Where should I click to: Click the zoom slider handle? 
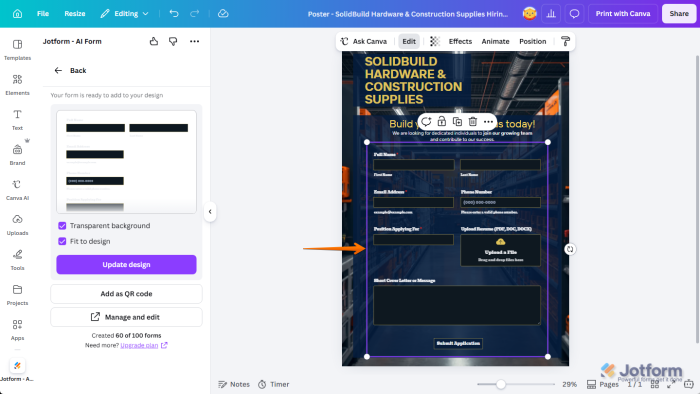[x=501, y=384]
